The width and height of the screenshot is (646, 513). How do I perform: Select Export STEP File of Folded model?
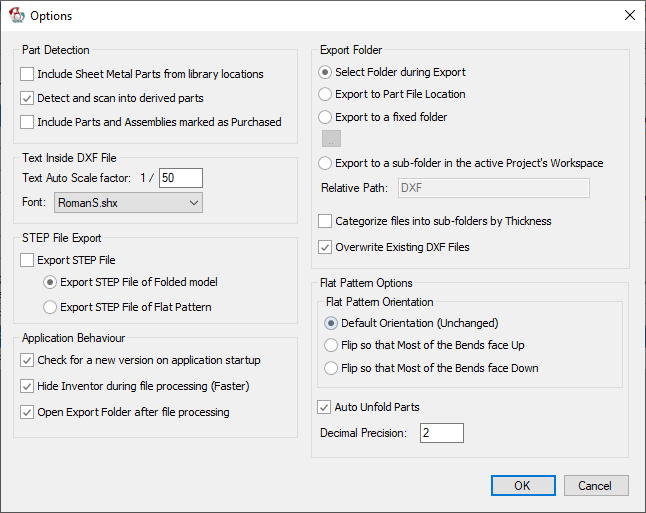50,282
